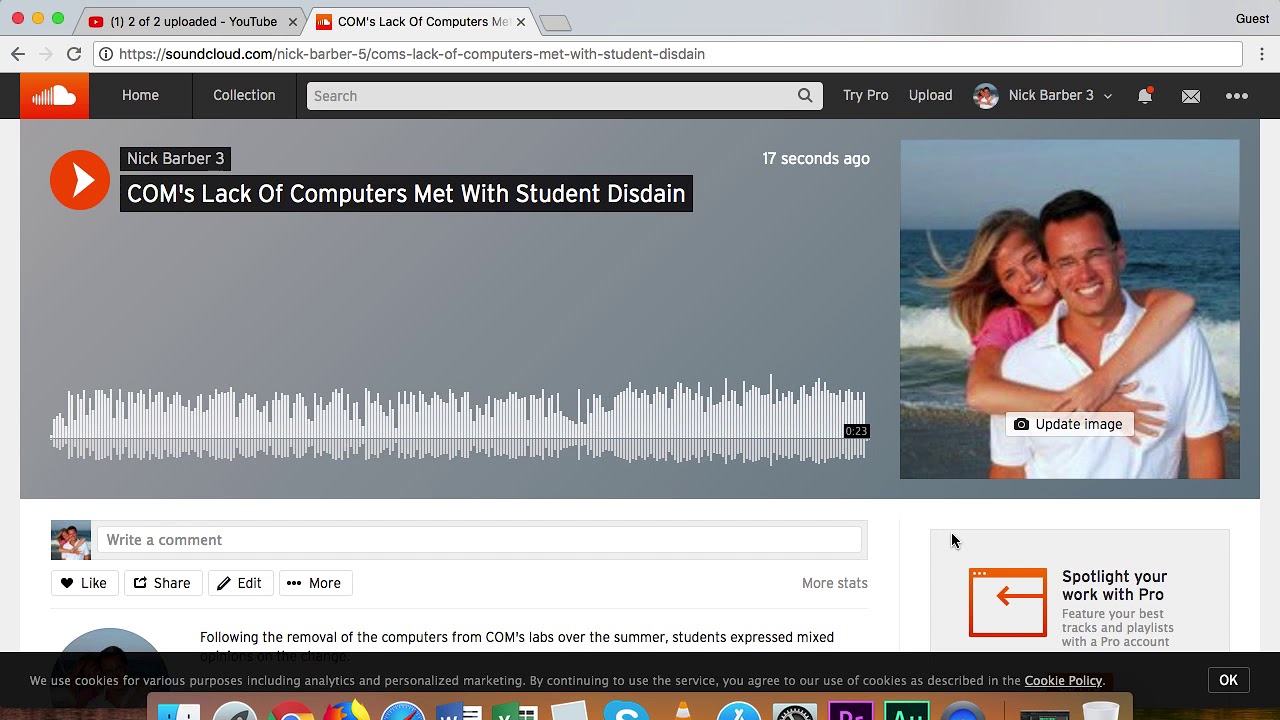Open Adobe Audition from the dock

pyautogui.click(x=907, y=713)
